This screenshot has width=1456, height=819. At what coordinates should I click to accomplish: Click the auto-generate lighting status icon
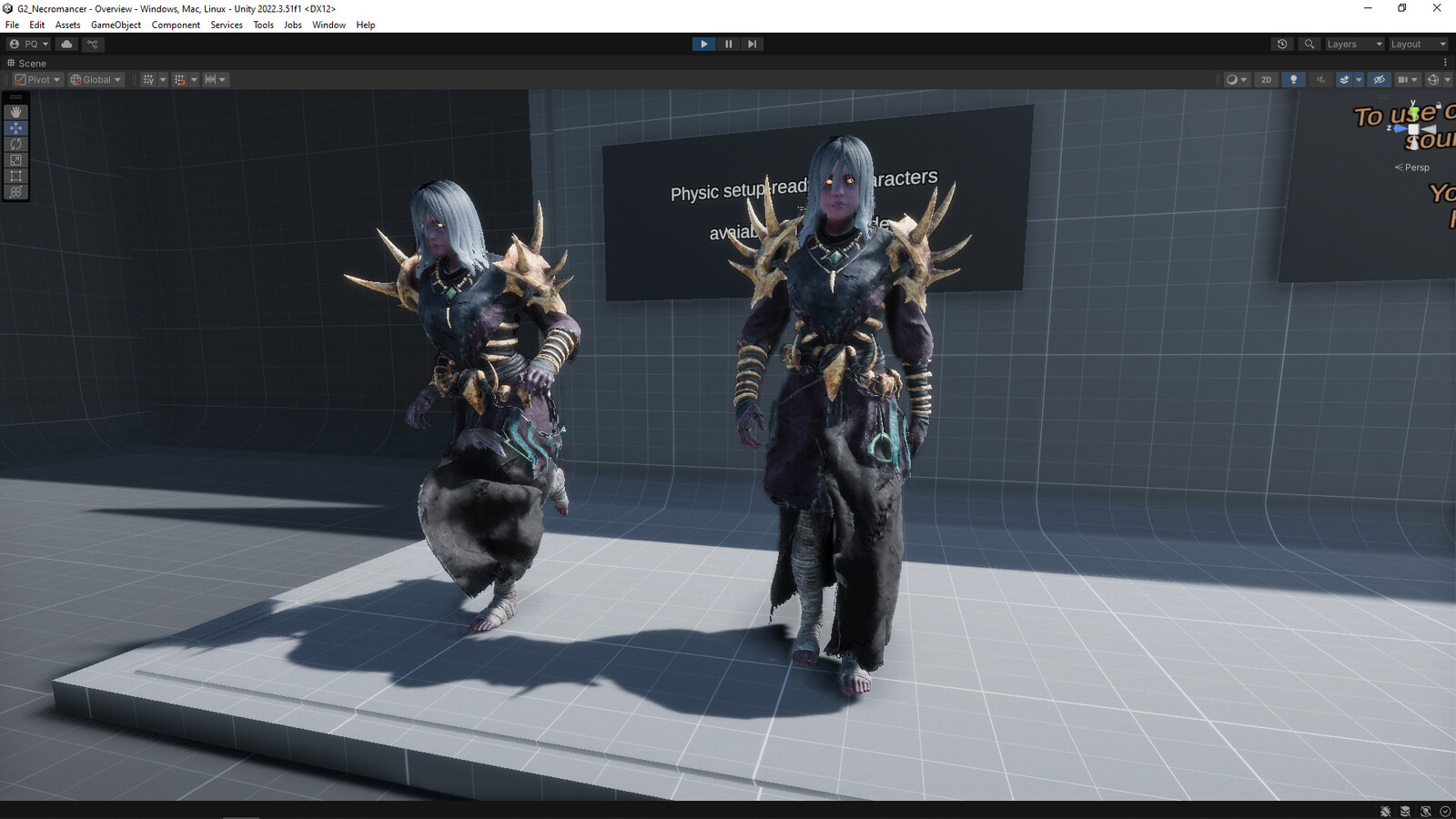(1425, 811)
